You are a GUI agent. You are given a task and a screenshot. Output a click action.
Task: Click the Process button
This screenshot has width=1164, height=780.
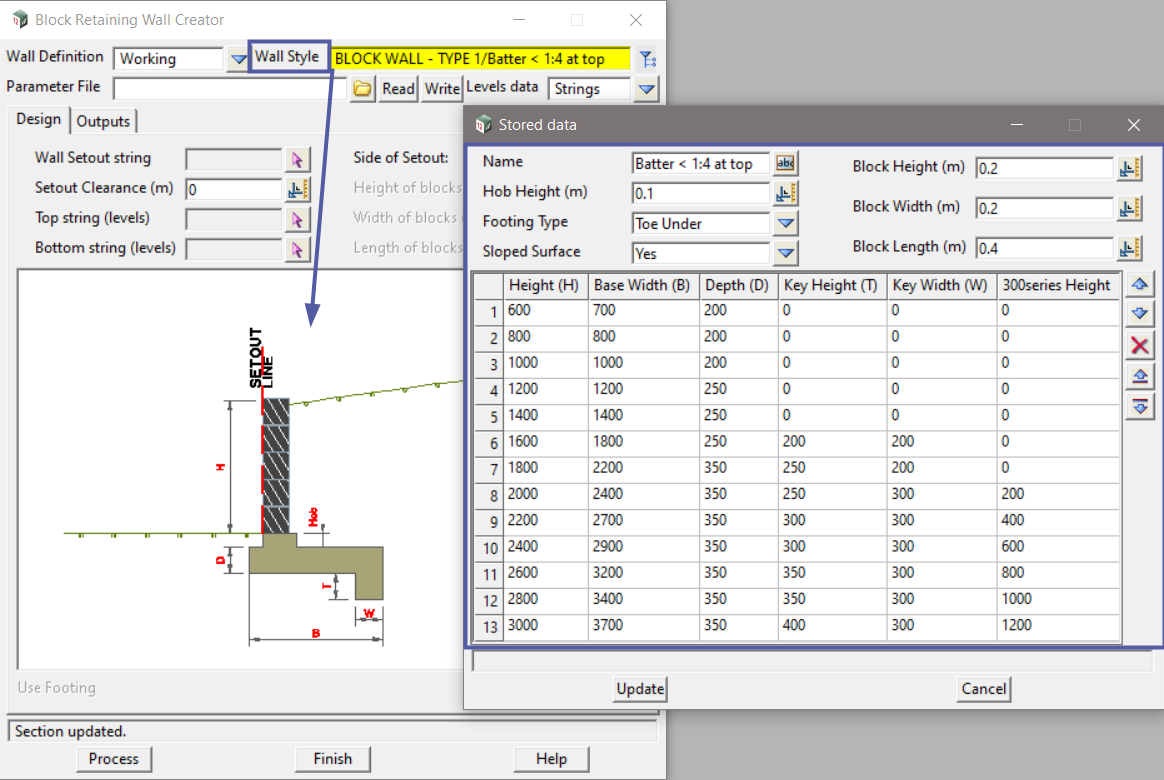click(114, 759)
